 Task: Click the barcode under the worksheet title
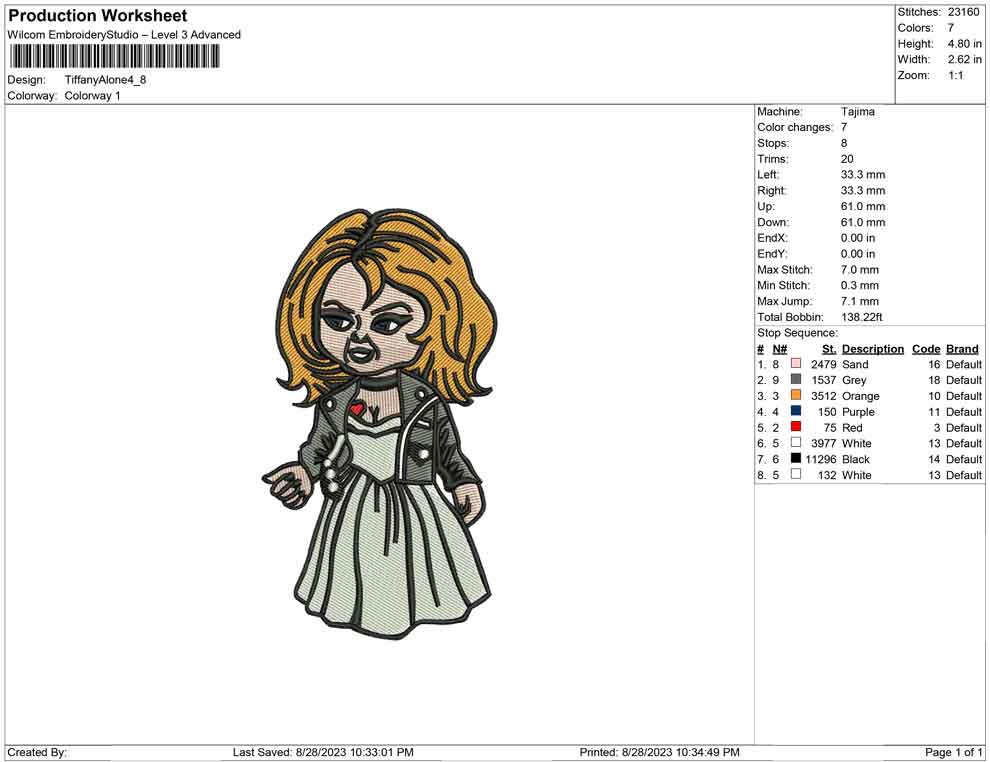[114, 57]
